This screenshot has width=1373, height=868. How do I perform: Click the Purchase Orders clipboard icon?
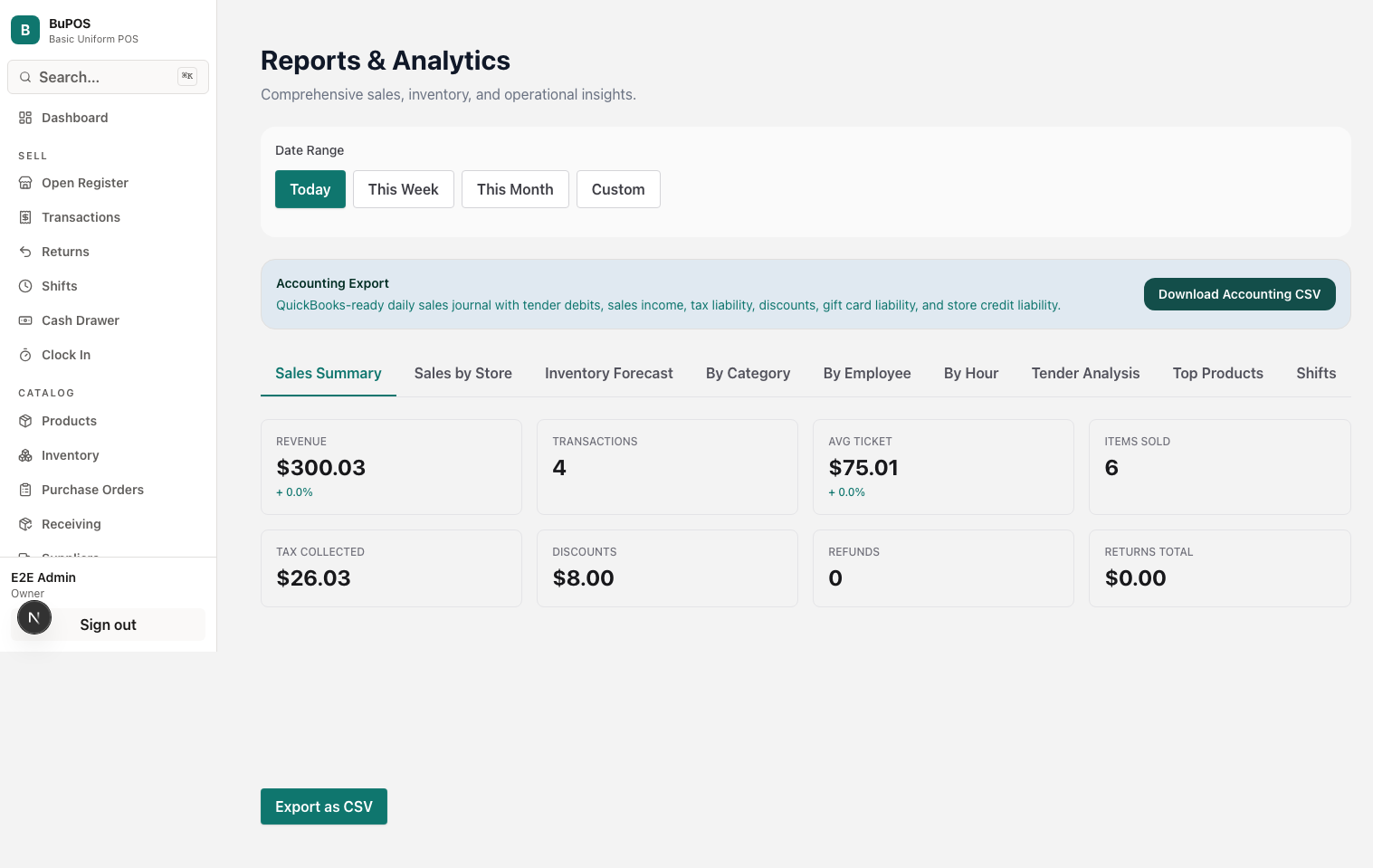click(25, 490)
